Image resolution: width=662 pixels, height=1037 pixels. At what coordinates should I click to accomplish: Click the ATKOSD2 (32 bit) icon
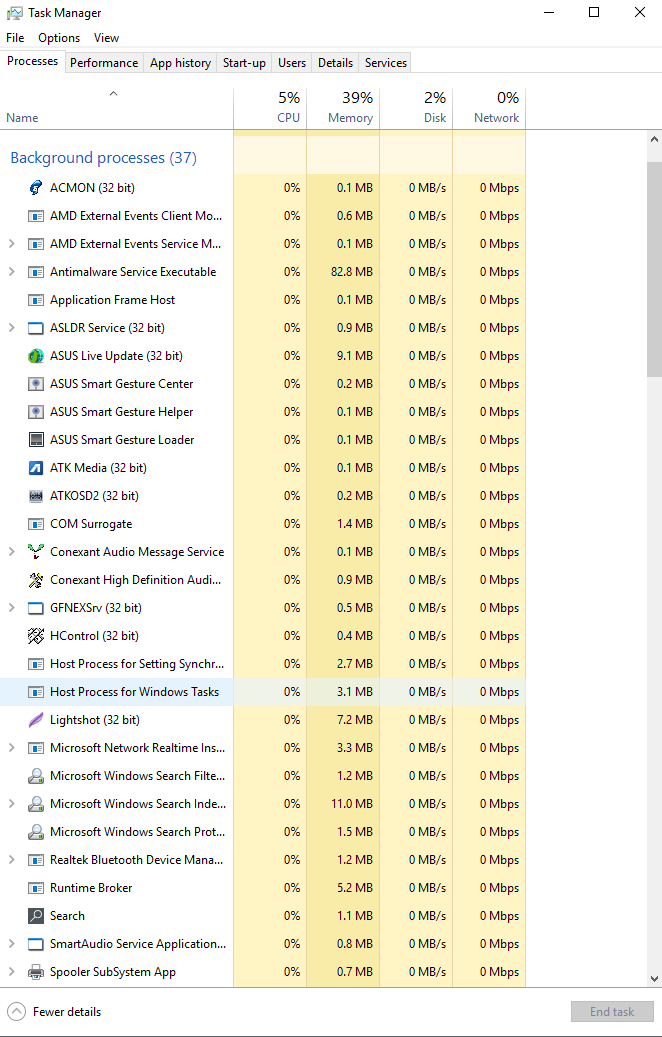[36, 495]
